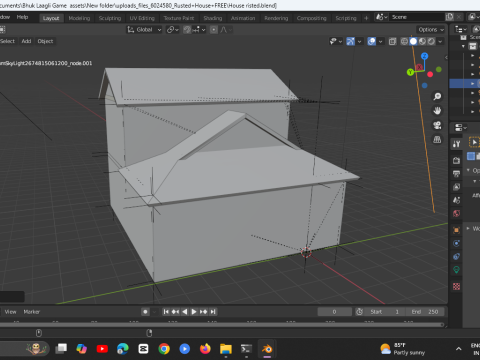Click the Z axis on the navigation gizmo
The width and height of the screenshot is (480, 360).
click(424, 56)
